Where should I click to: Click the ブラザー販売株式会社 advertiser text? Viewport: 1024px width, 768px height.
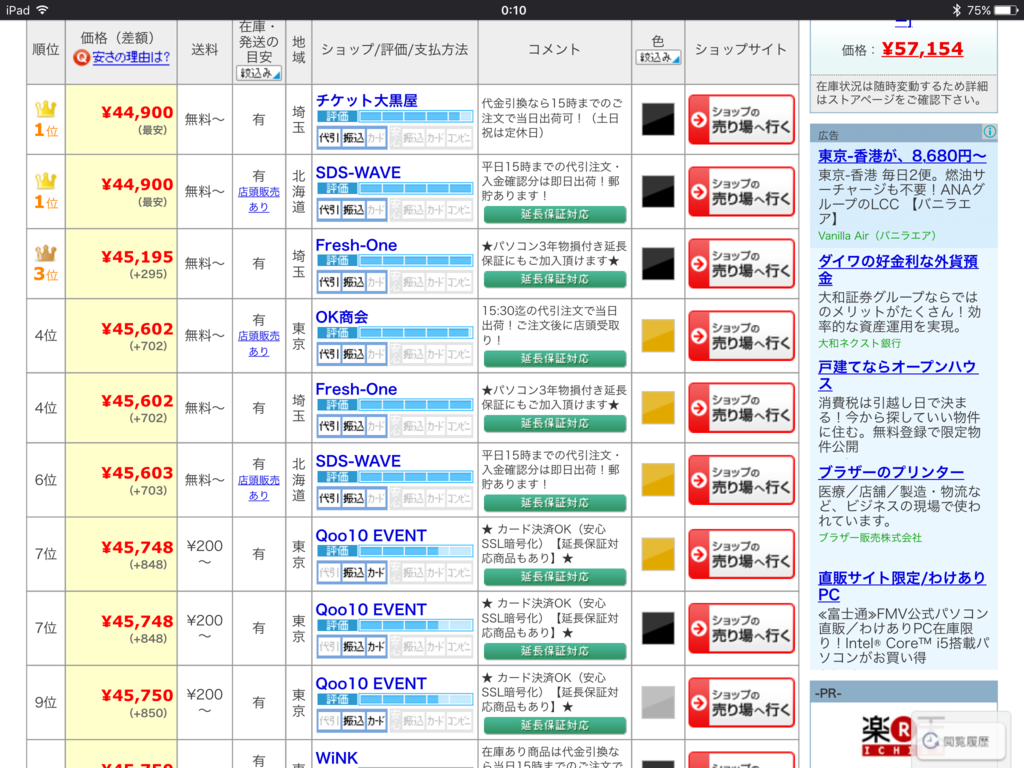[x=869, y=537]
